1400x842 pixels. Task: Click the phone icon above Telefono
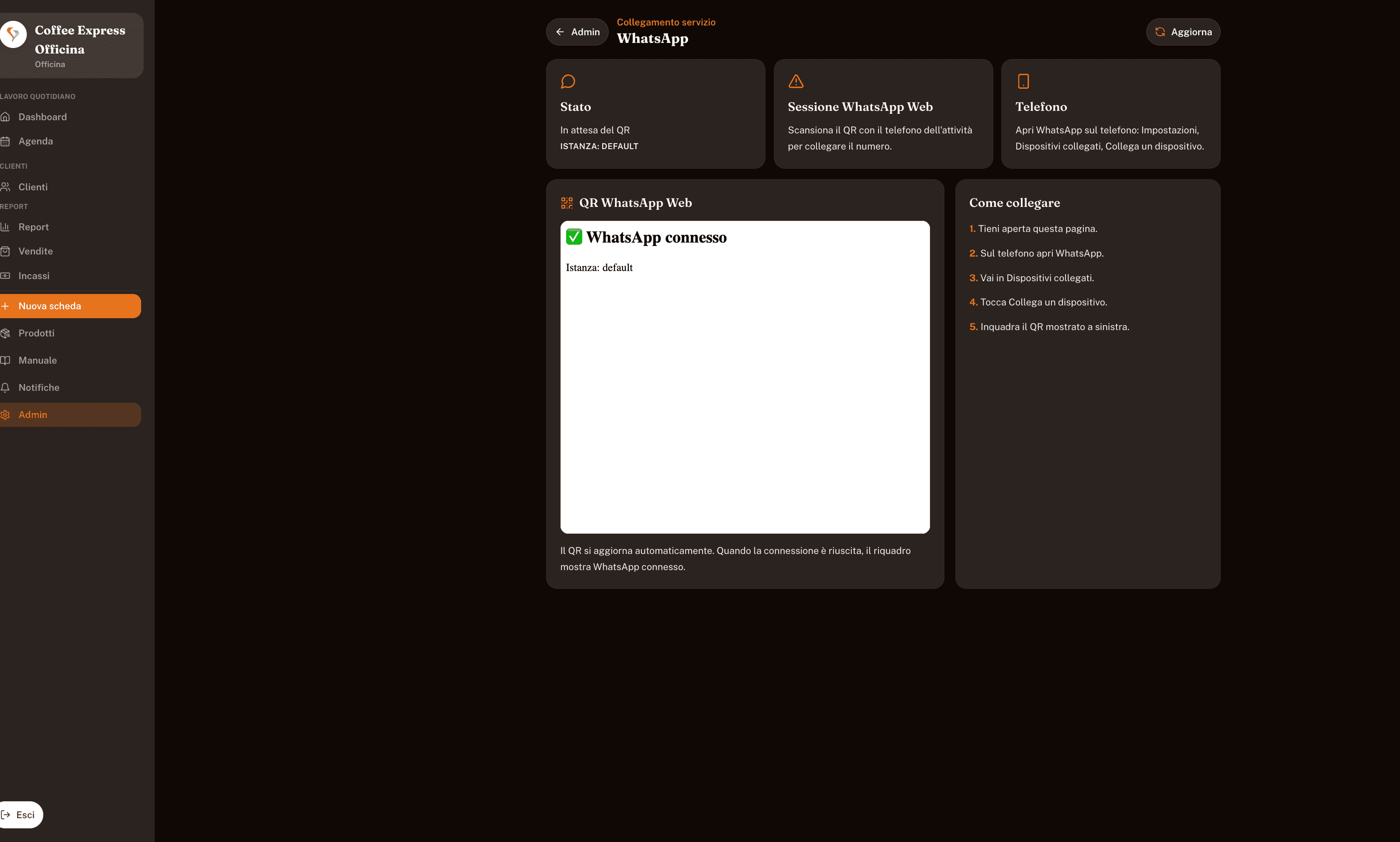tap(1023, 81)
